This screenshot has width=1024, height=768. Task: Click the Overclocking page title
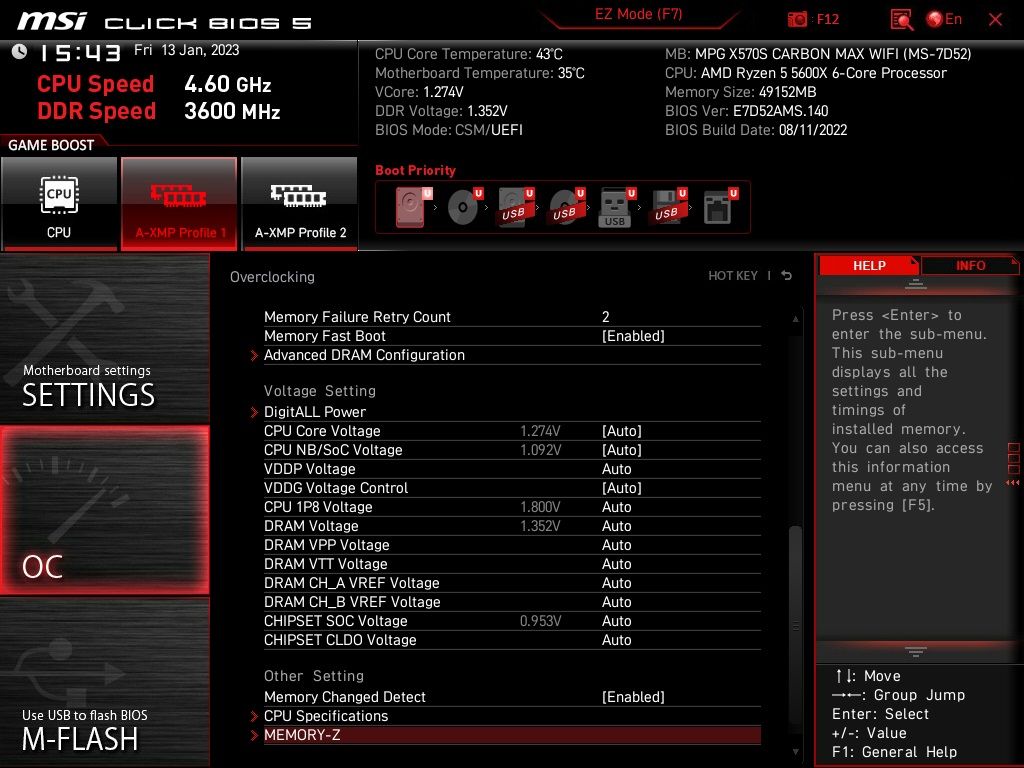pos(272,277)
